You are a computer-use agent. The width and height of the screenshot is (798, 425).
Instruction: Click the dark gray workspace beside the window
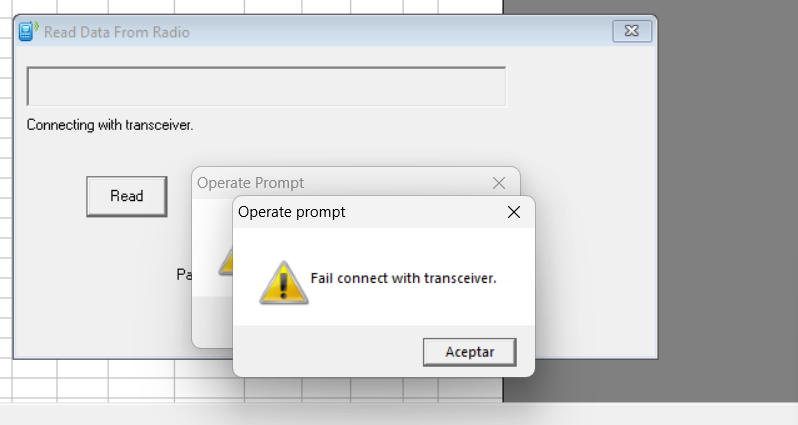(728, 204)
